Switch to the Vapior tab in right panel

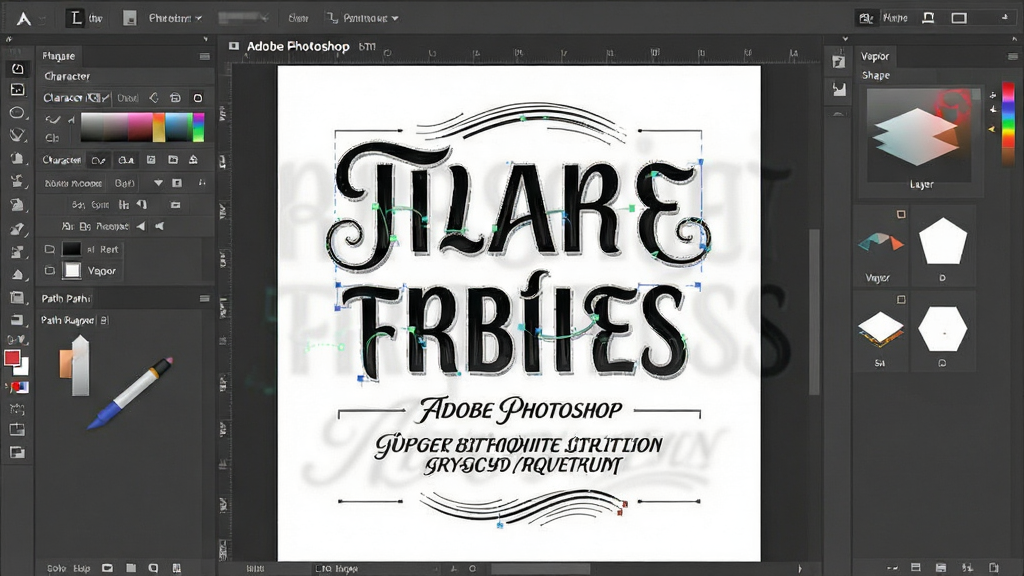pyautogui.click(x=874, y=56)
